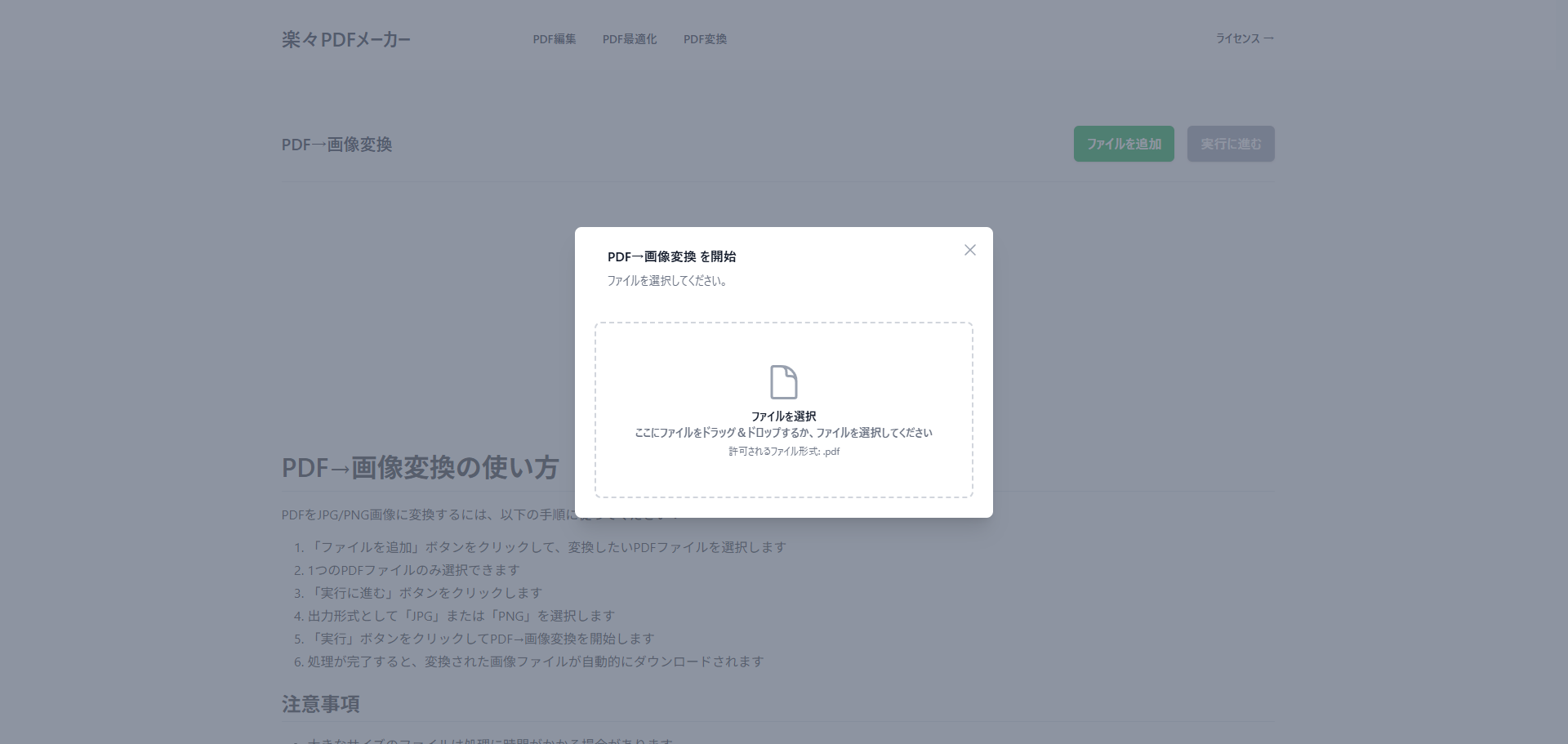
Task: Click step 4 about JPG or PNG output
Action: tap(461, 616)
